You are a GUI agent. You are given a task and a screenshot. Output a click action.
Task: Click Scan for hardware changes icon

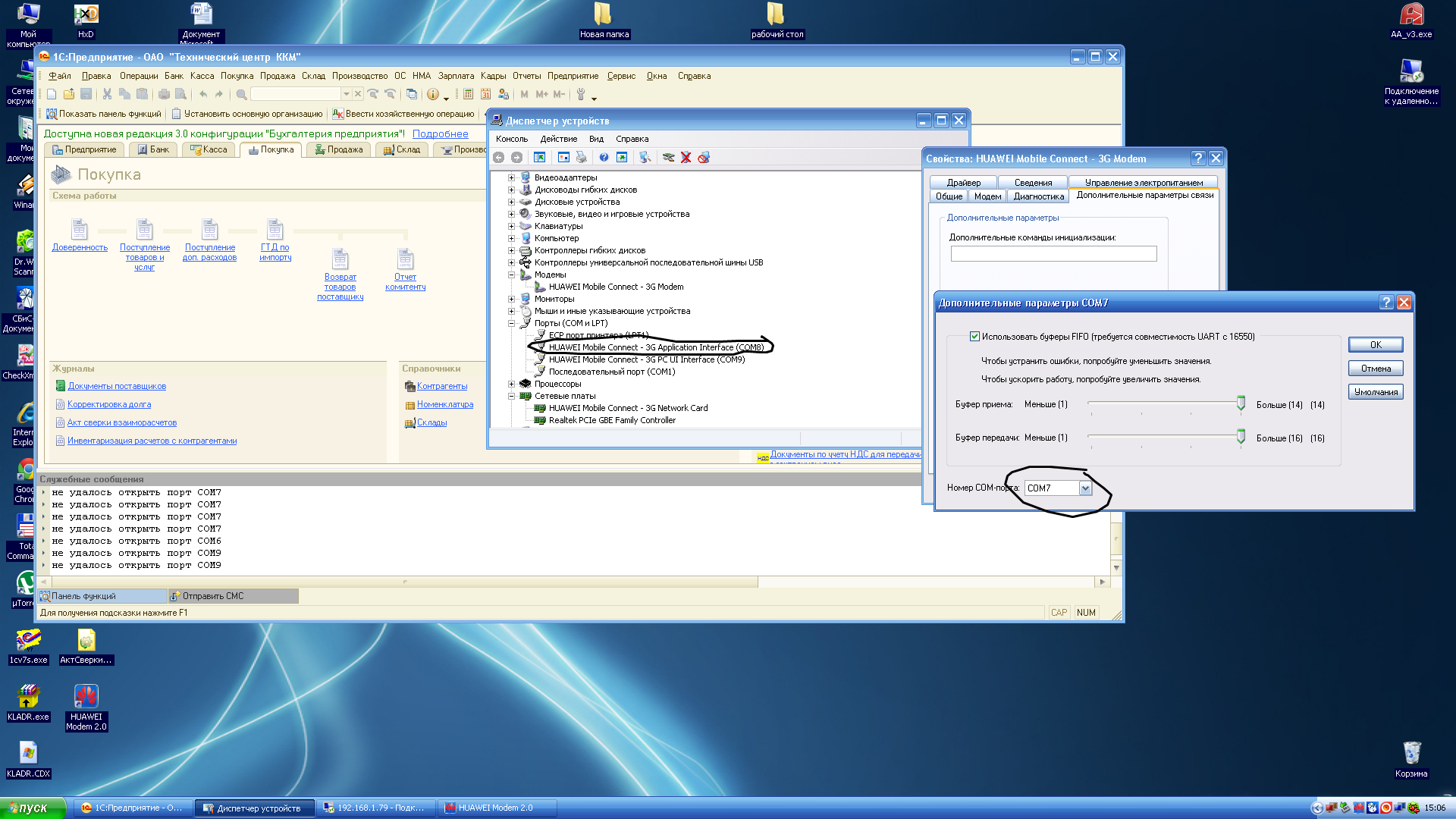645,157
